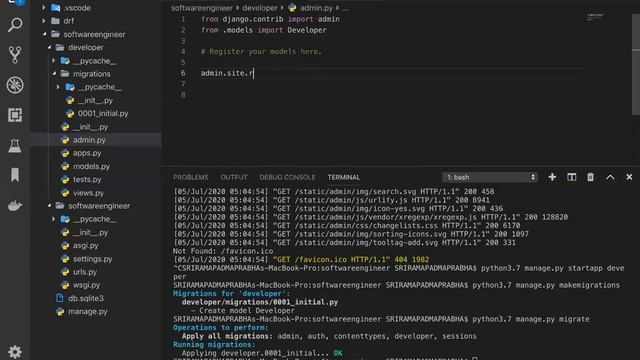Switch to the OUTPUT tab
This screenshot has width=640, height=360.
pos(234,177)
